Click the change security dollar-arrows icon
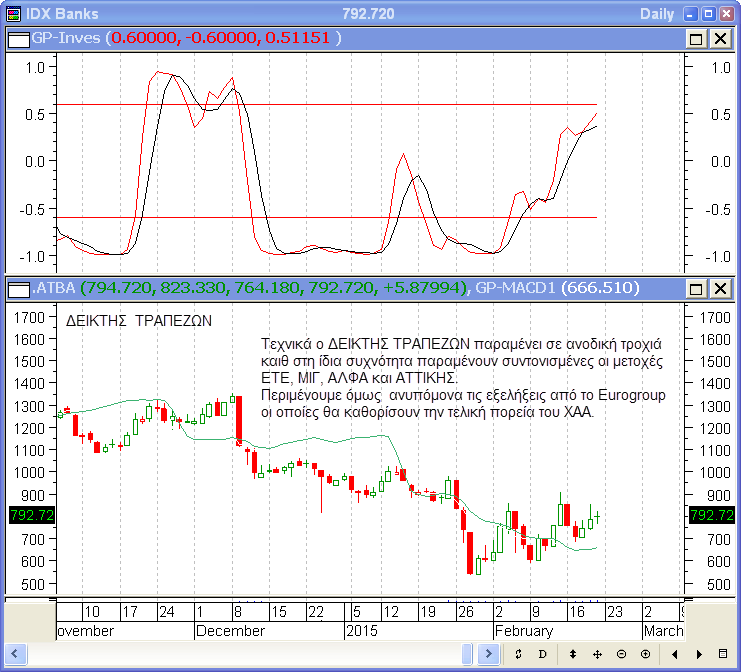The image size is (741, 672). pyautogui.click(x=518, y=654)
